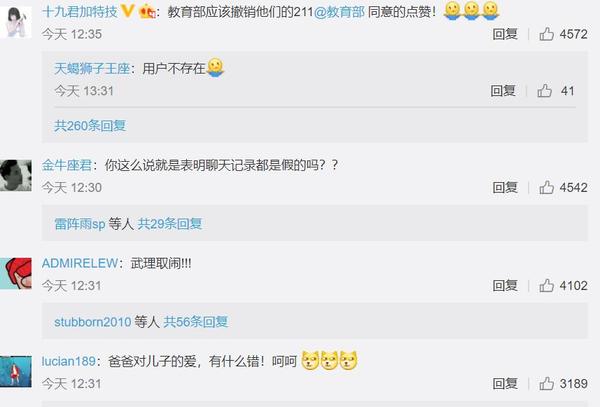
Task: Like 金牛座君's comment with 4542 likes
Action: (546, 187)
